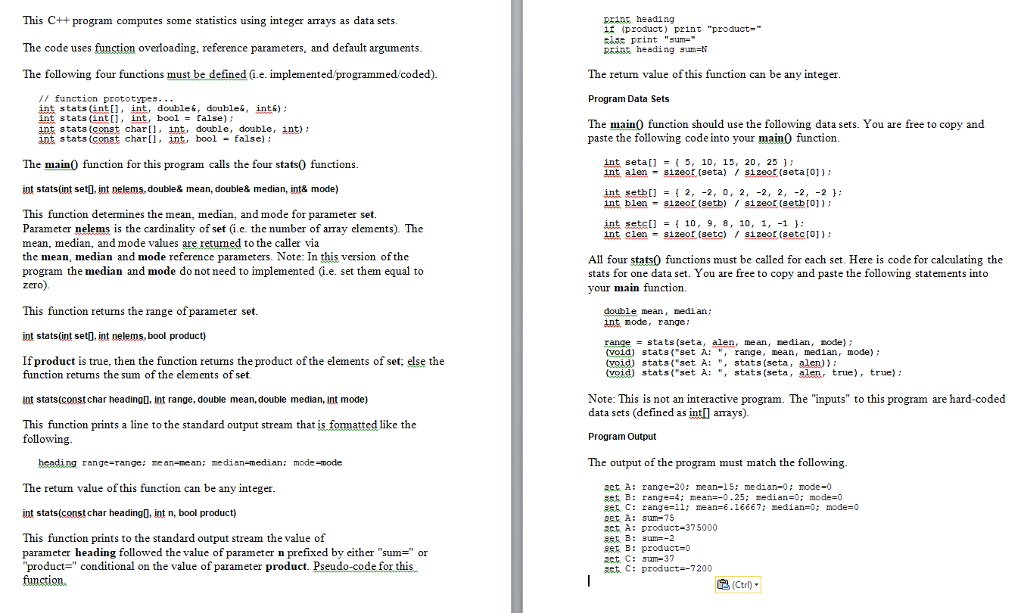Click the 'Program Output' bold heading
Image resolution: width=1024 pixels, height=613 pixels.
click(x=622, y=436)
